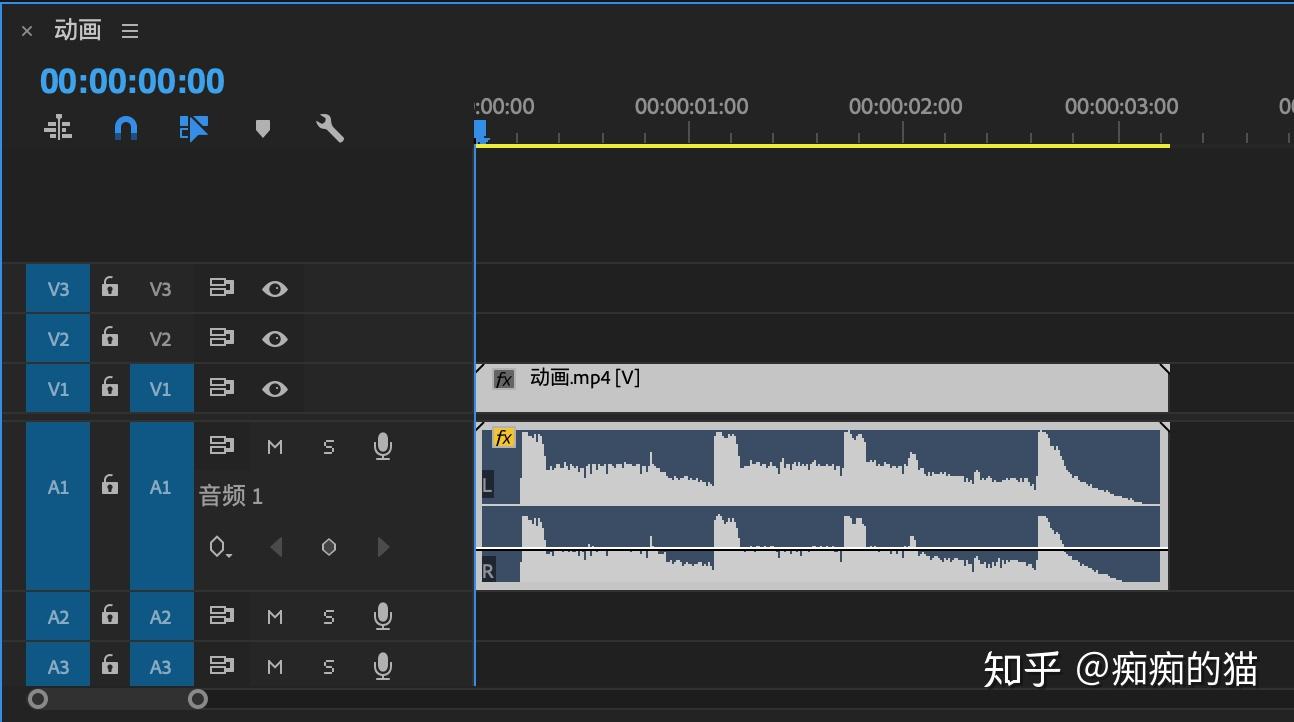Mute audio track A1

tap(275, 447)
